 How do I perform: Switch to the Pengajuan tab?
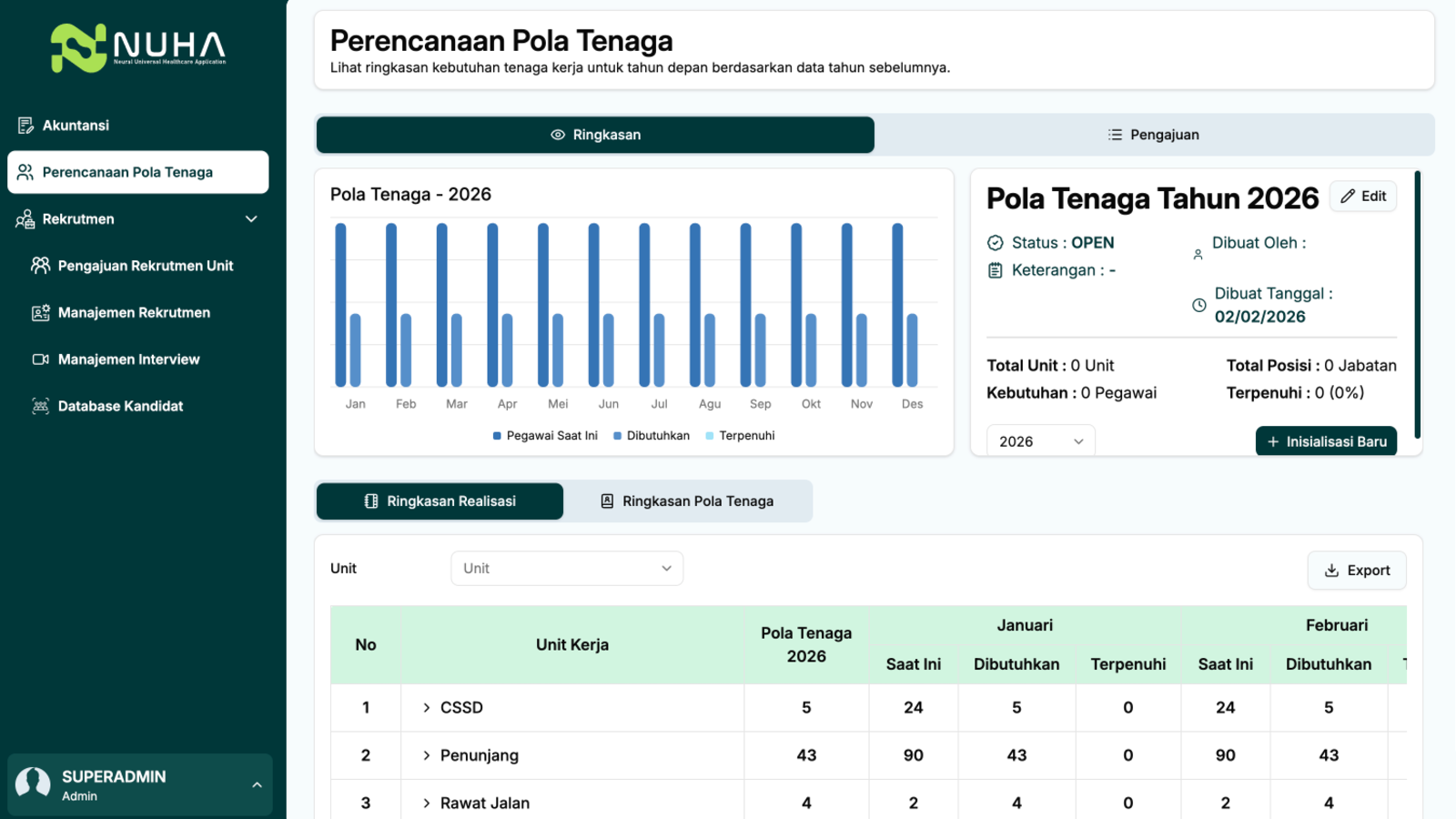point(1154,135)
